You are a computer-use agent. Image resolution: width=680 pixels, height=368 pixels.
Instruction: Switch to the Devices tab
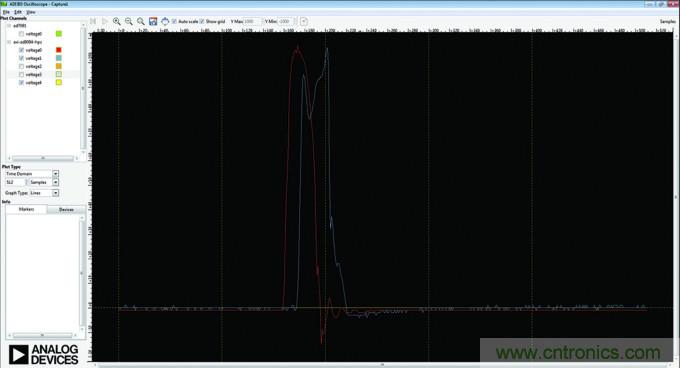click(66, 209)
